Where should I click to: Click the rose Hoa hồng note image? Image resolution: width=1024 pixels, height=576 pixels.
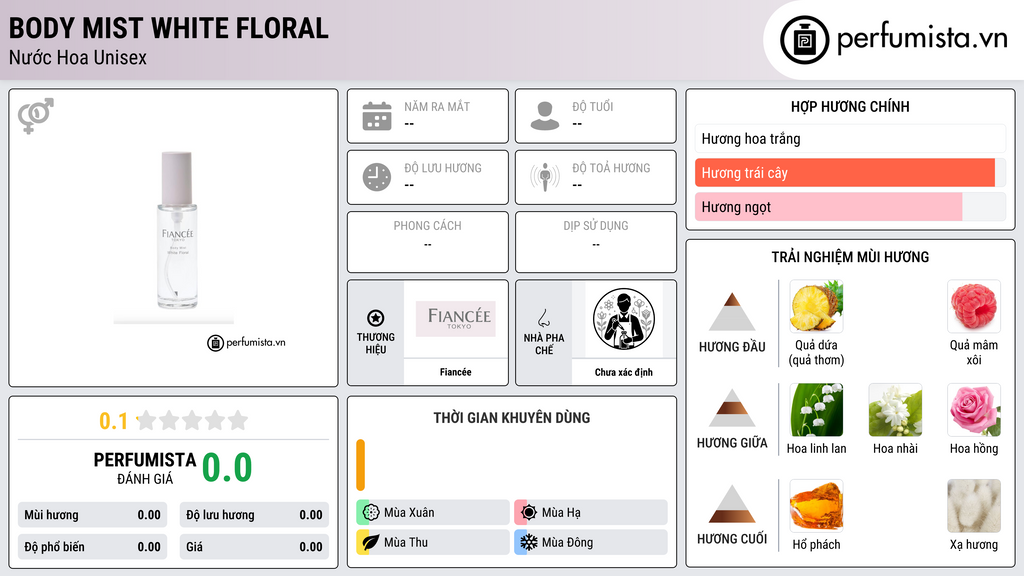(974, 409)
